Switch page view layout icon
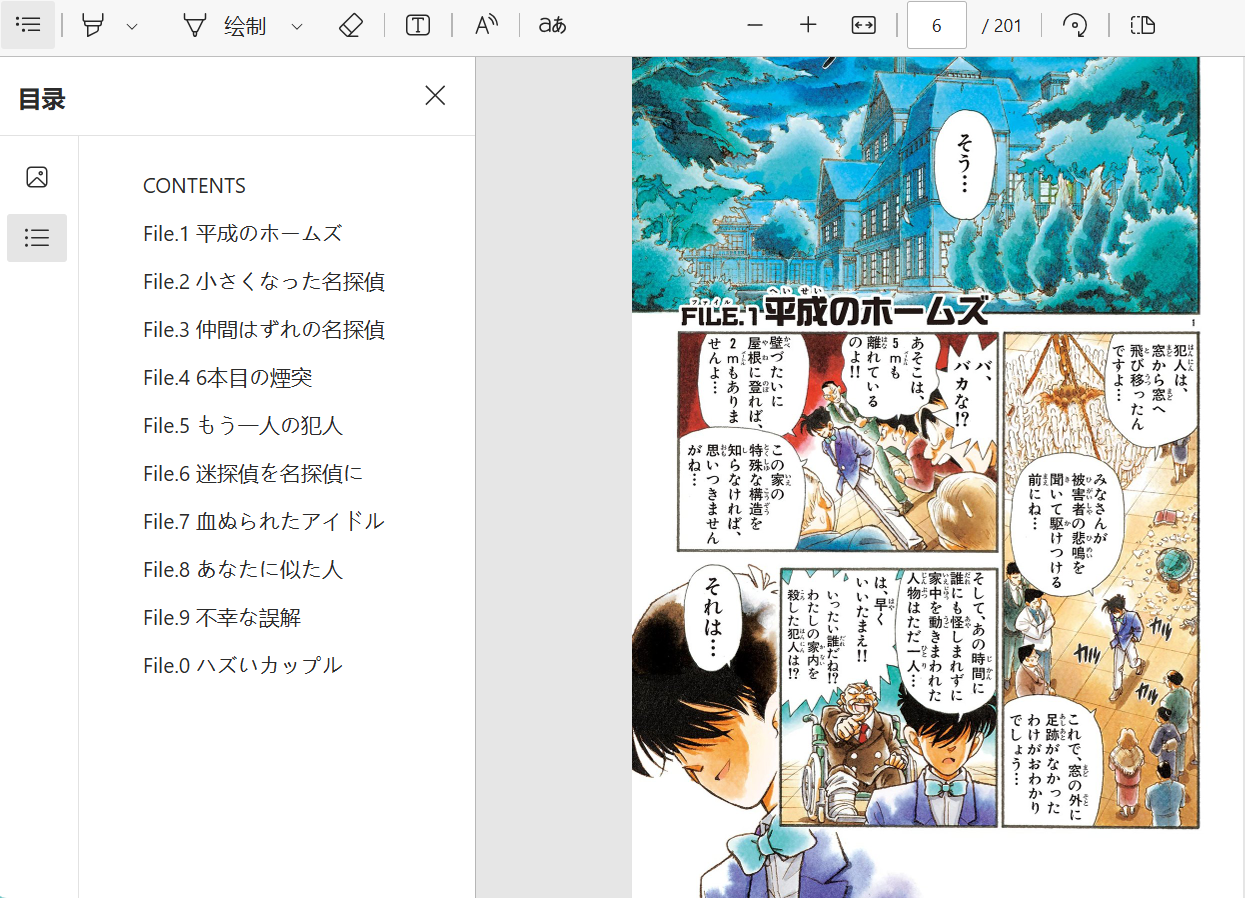Screen dimensions: 1245x898 (x=1143, y=26)
